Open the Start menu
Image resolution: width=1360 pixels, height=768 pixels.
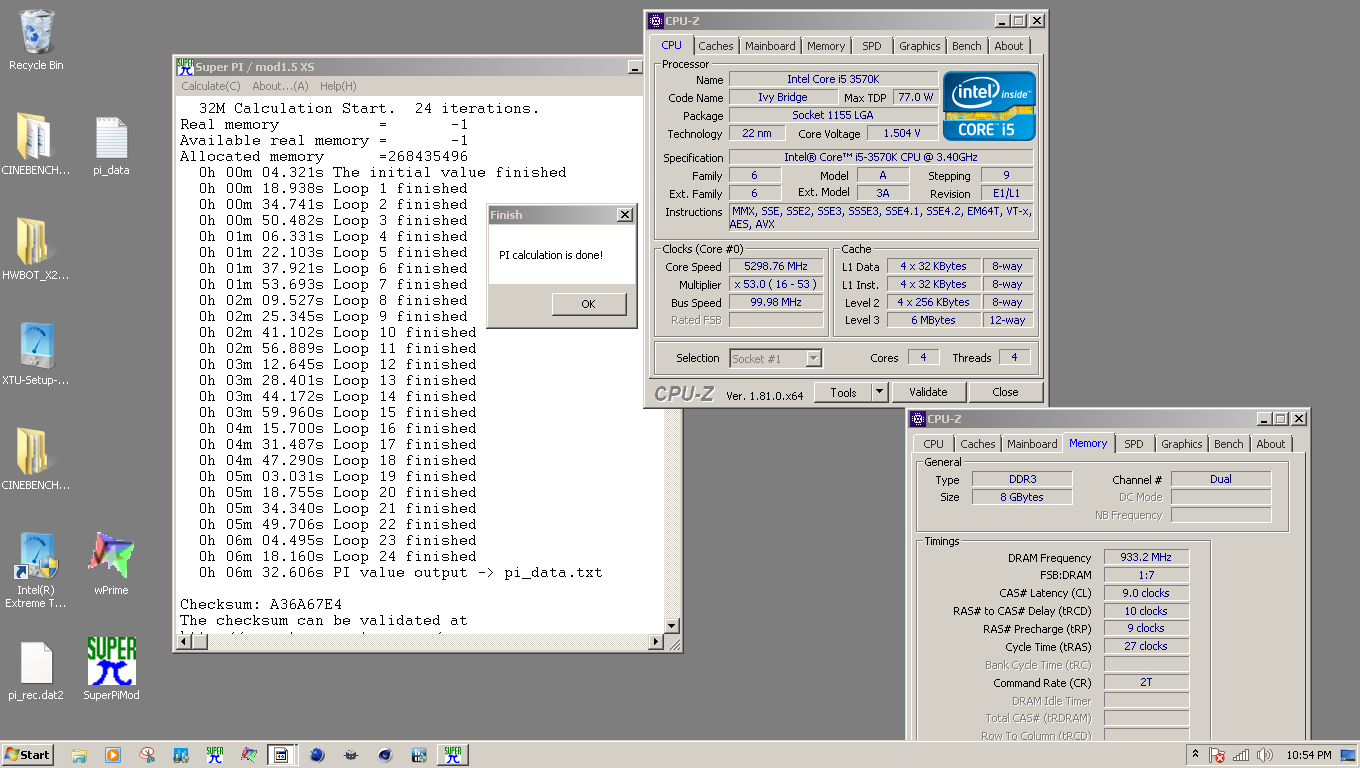tap(28, 755)
